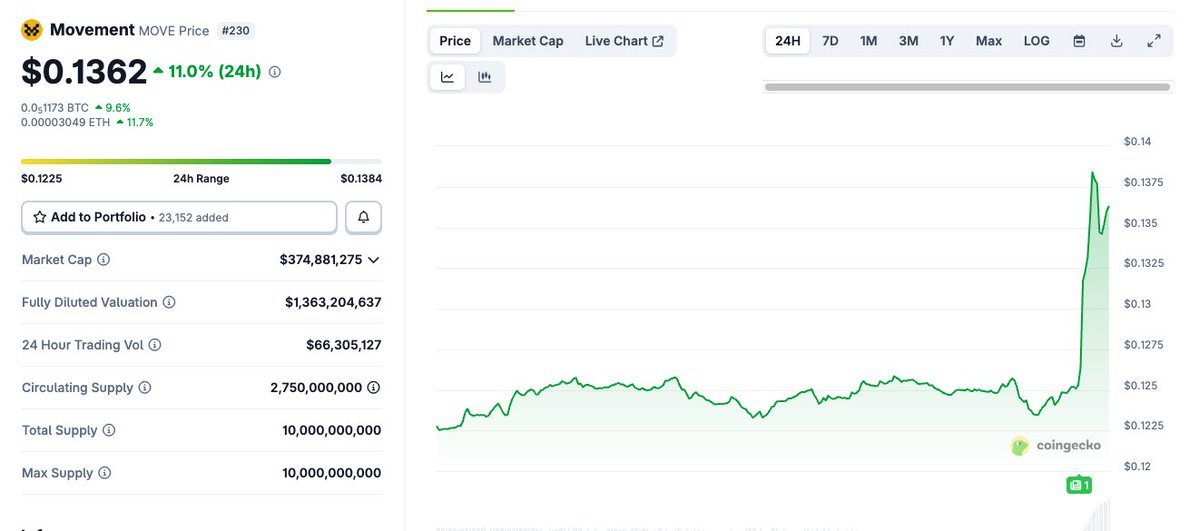The height and width of the screenshot is (531, 1199).
Task: Open Circulating Supply details icon on right
Action: coord(373,388)
